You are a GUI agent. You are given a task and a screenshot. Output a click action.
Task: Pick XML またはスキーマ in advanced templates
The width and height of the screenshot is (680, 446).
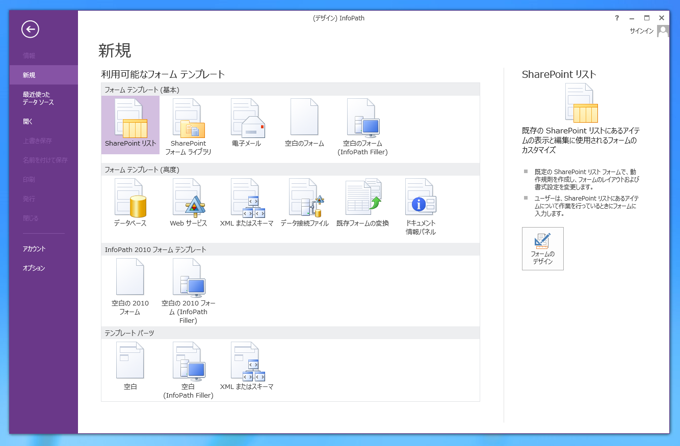[246, 203]
